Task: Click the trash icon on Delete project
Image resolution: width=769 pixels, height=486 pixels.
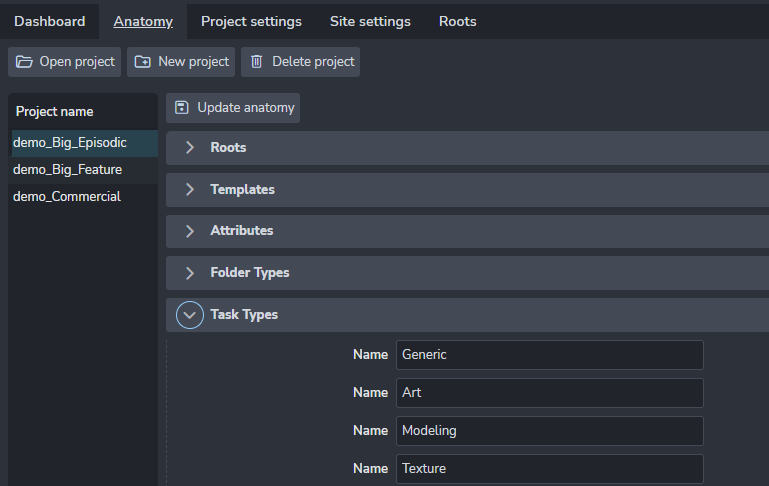Action: (256, 62)
